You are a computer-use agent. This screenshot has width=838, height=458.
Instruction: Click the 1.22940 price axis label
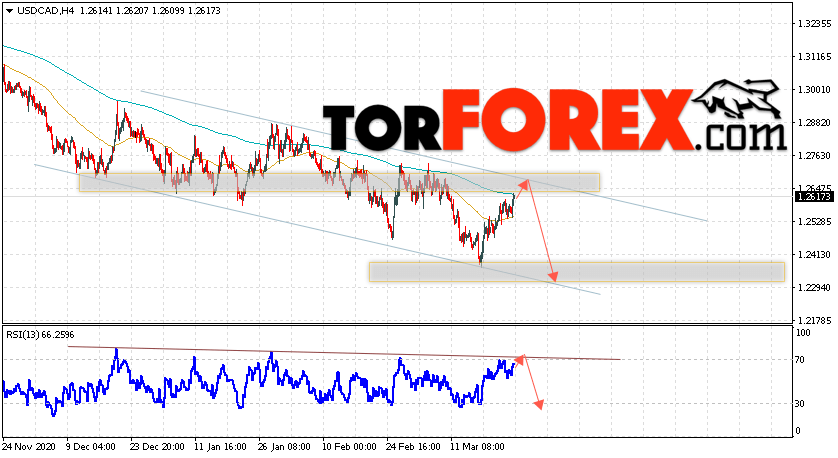814,288
